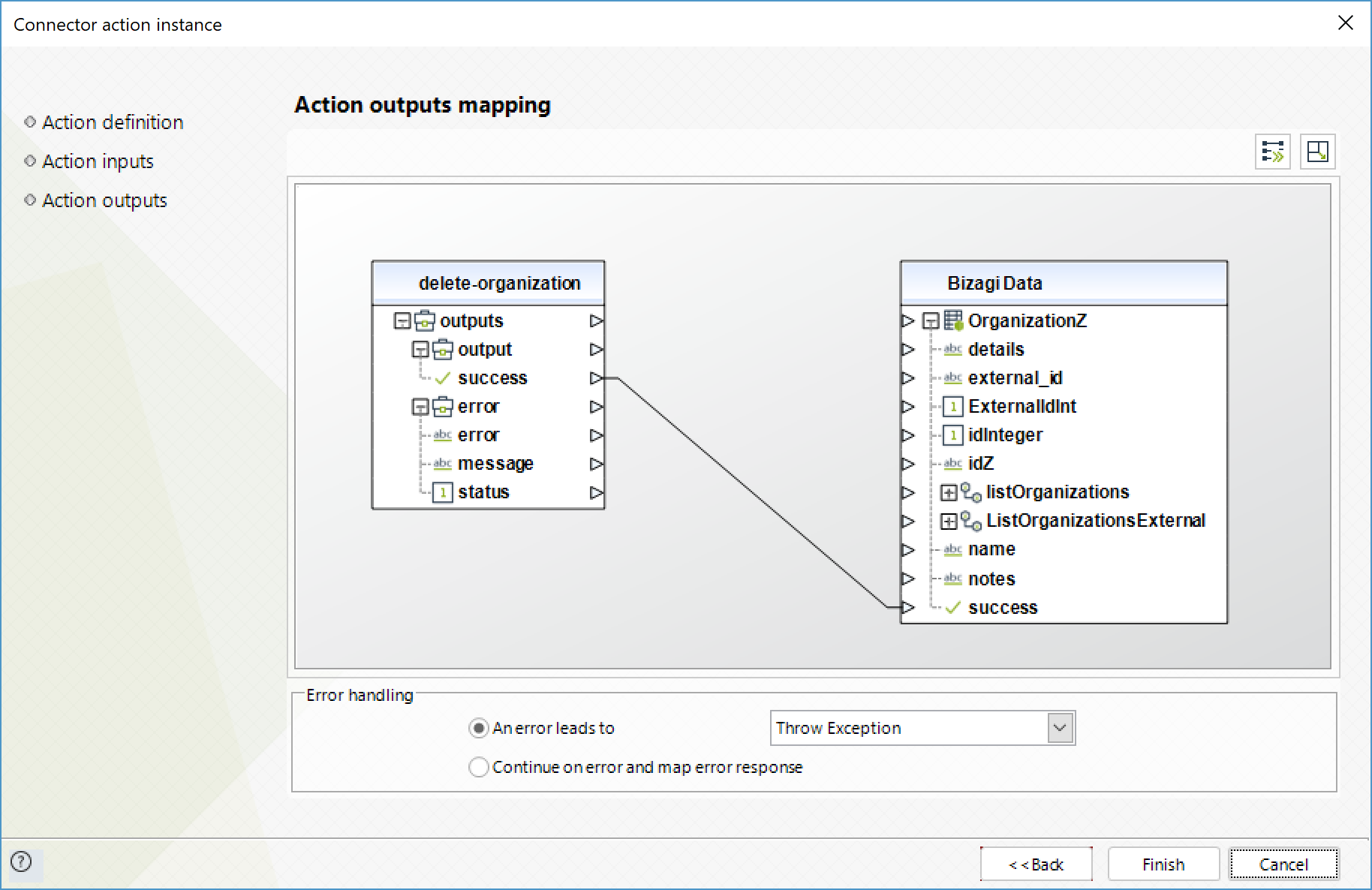1372x890 pixels.
Task: Click the details target connector arrow
Action: point(908,349)
